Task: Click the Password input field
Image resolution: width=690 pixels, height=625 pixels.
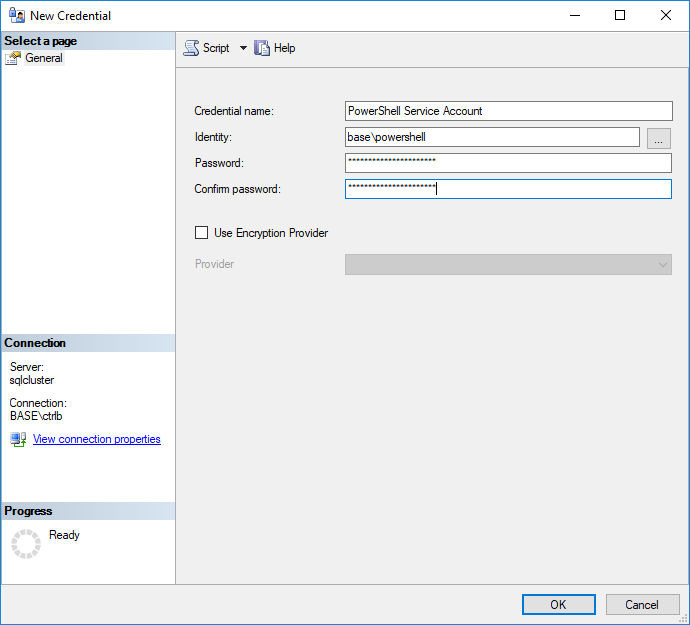Action: coord(508,163)
